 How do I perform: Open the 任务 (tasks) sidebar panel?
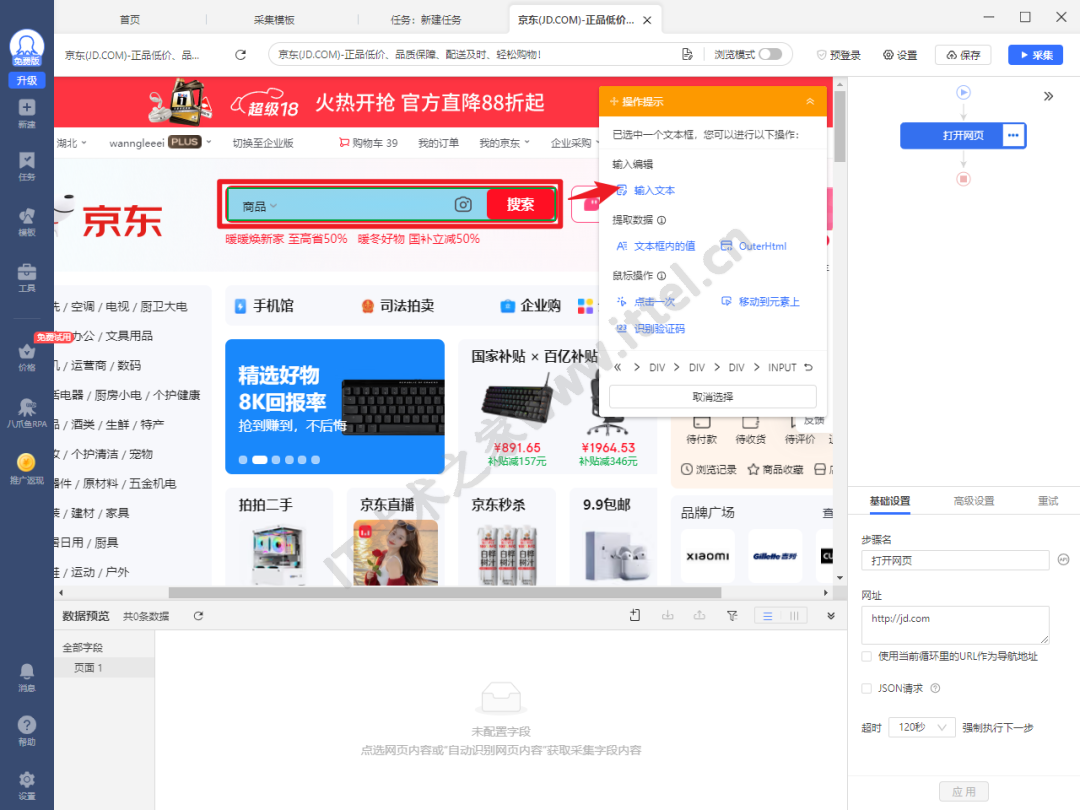point(27,165)
